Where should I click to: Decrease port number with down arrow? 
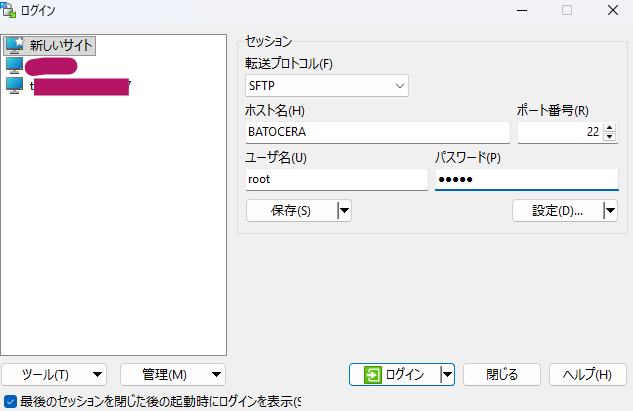[610, 137]
